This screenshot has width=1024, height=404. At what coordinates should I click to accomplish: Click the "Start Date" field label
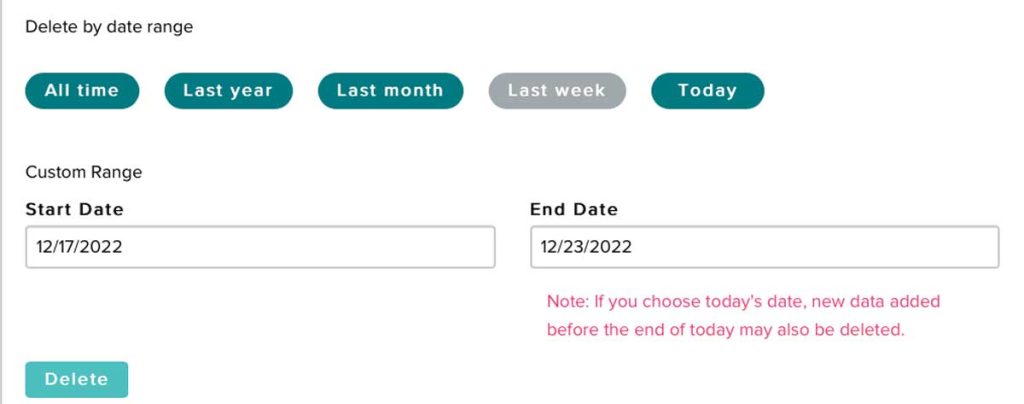point(75,210)
